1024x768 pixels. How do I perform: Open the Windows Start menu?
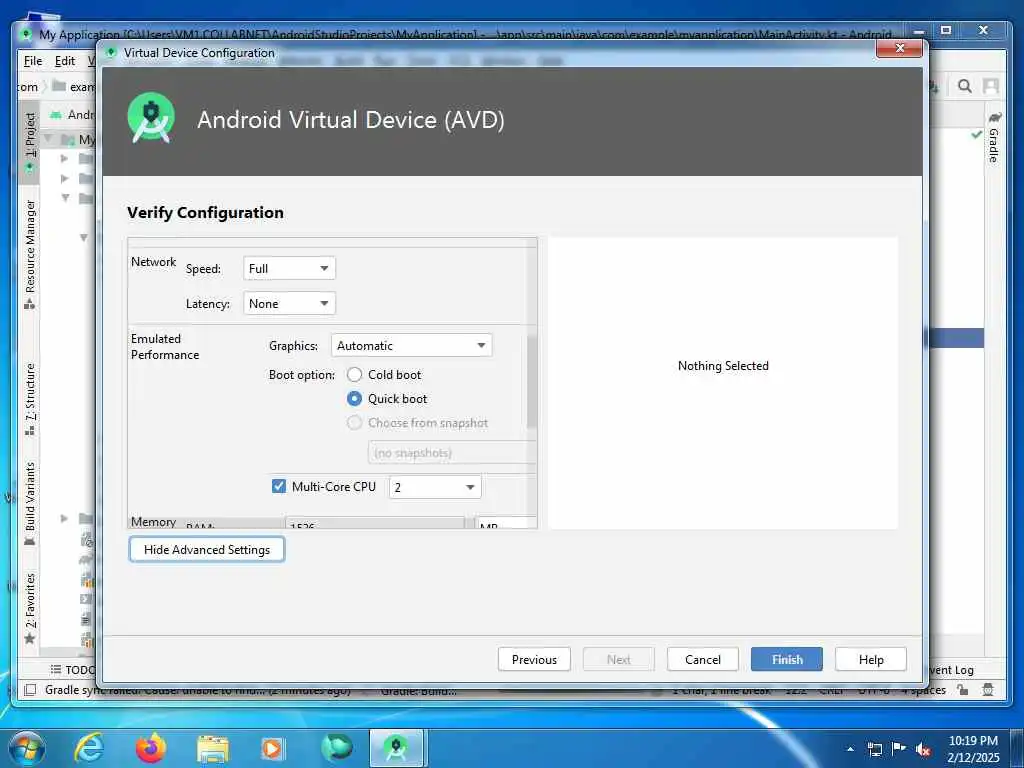tap(27, 748)
